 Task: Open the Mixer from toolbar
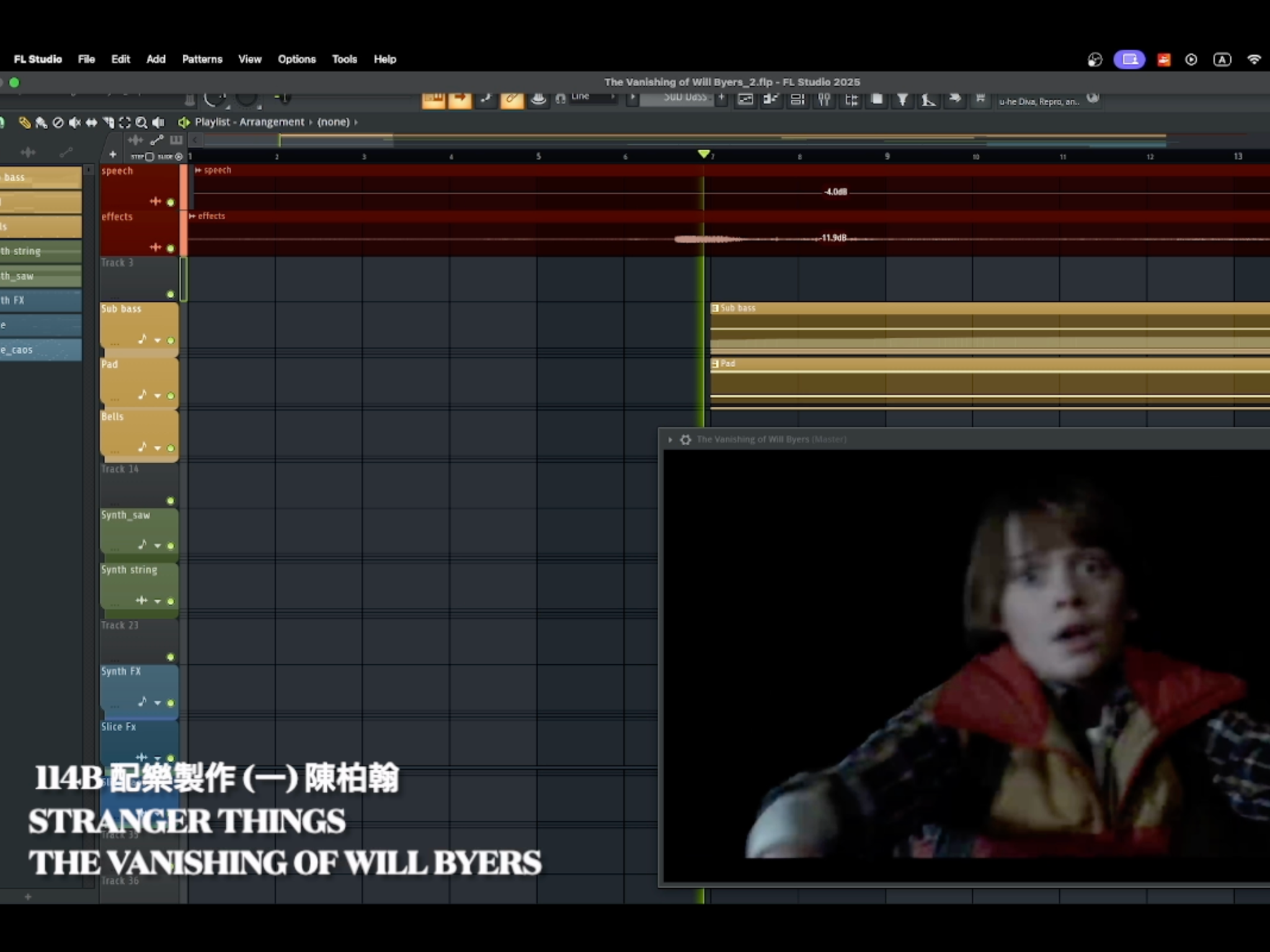point(824,99)
